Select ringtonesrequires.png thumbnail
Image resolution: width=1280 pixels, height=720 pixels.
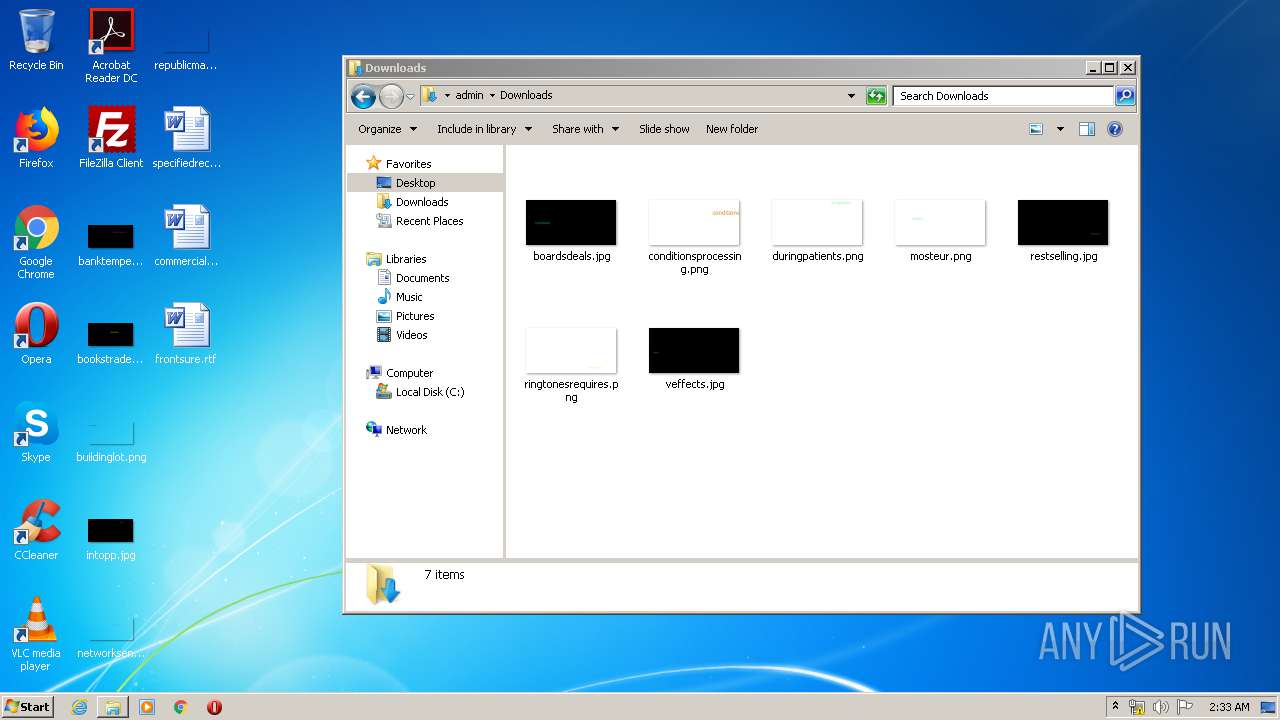click(571, 351)
